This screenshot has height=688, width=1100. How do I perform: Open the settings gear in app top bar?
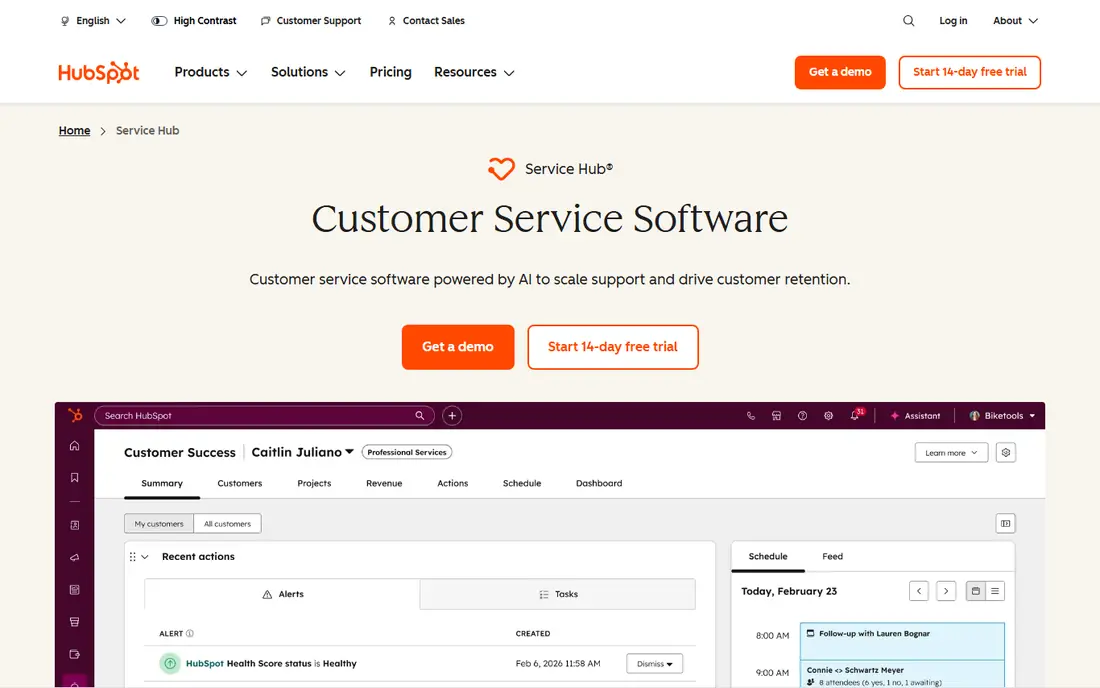point(829,416)
